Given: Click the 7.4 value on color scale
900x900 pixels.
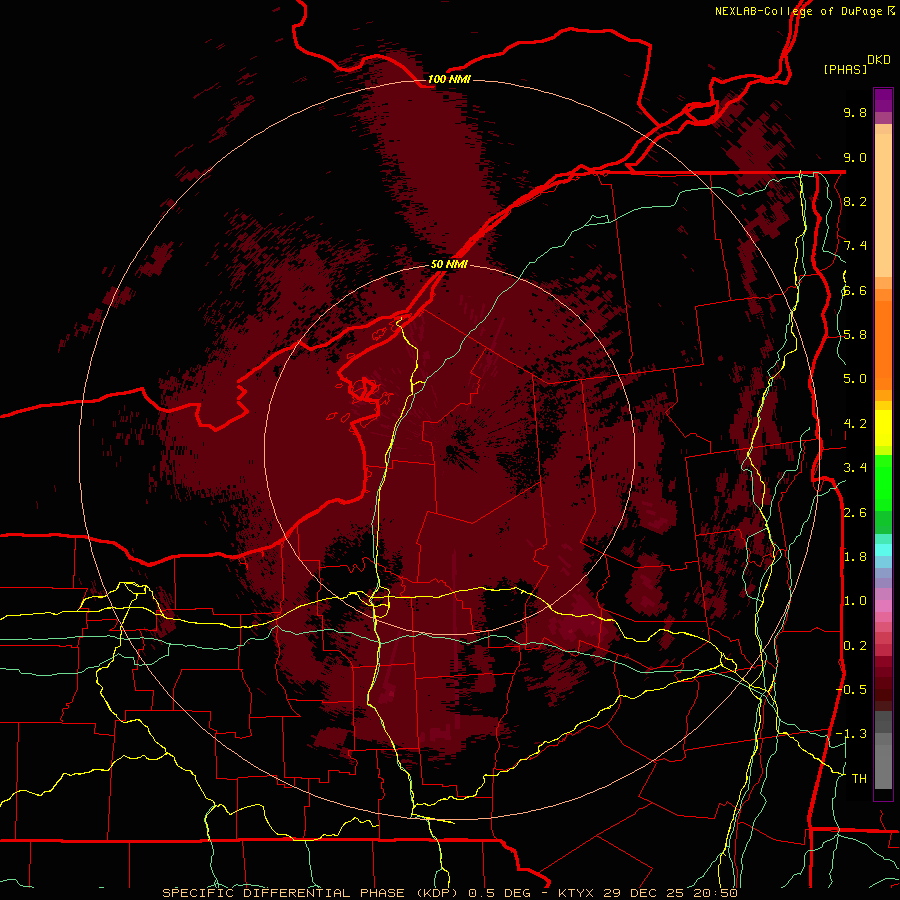Looking at the screenshot, I should point(855,246).
